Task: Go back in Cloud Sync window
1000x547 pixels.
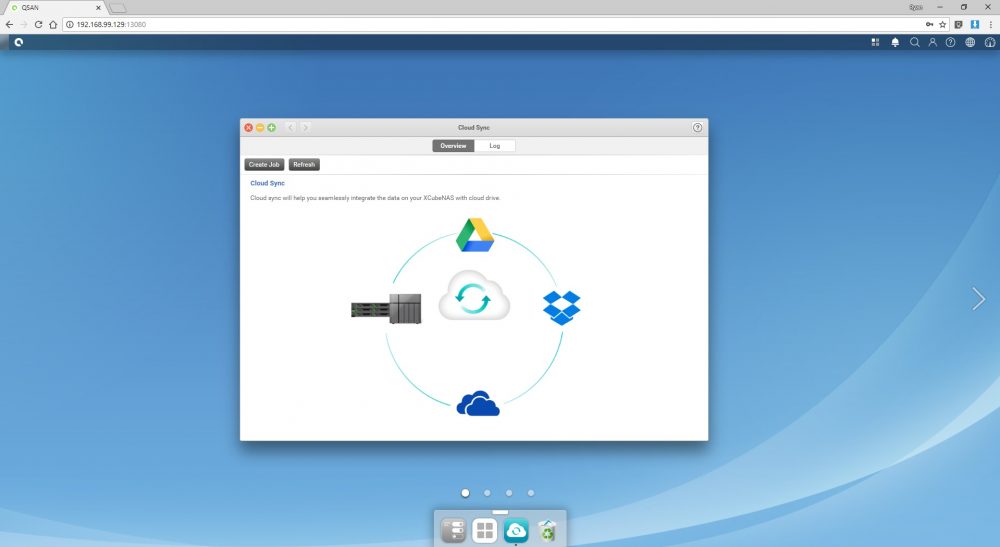Action: (x=291, y=128)
